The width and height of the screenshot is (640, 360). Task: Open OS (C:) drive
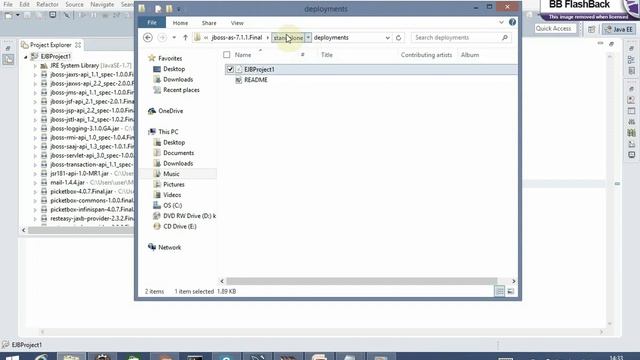173,205
